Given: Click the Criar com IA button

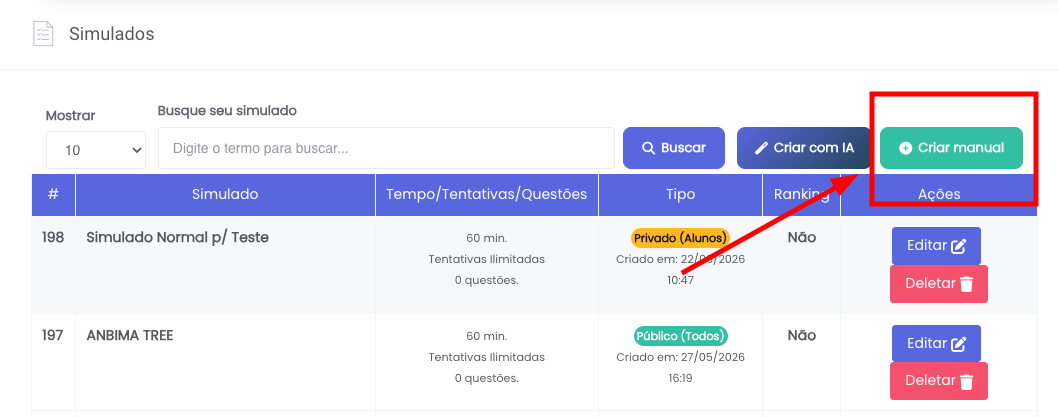Looking at the screenshot, I should click(804, 148).
